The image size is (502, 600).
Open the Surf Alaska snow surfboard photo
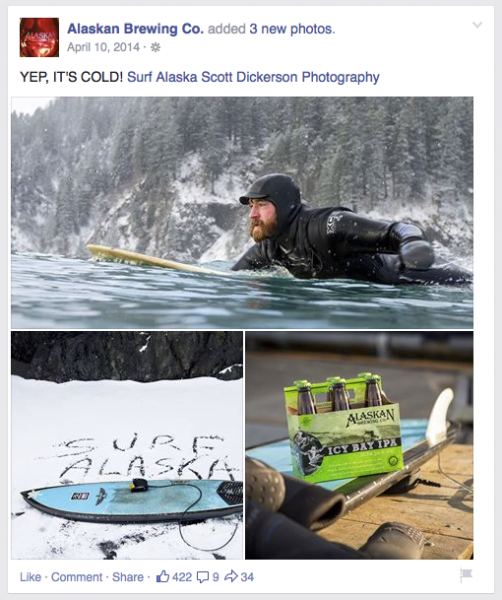tap(127, 445)
